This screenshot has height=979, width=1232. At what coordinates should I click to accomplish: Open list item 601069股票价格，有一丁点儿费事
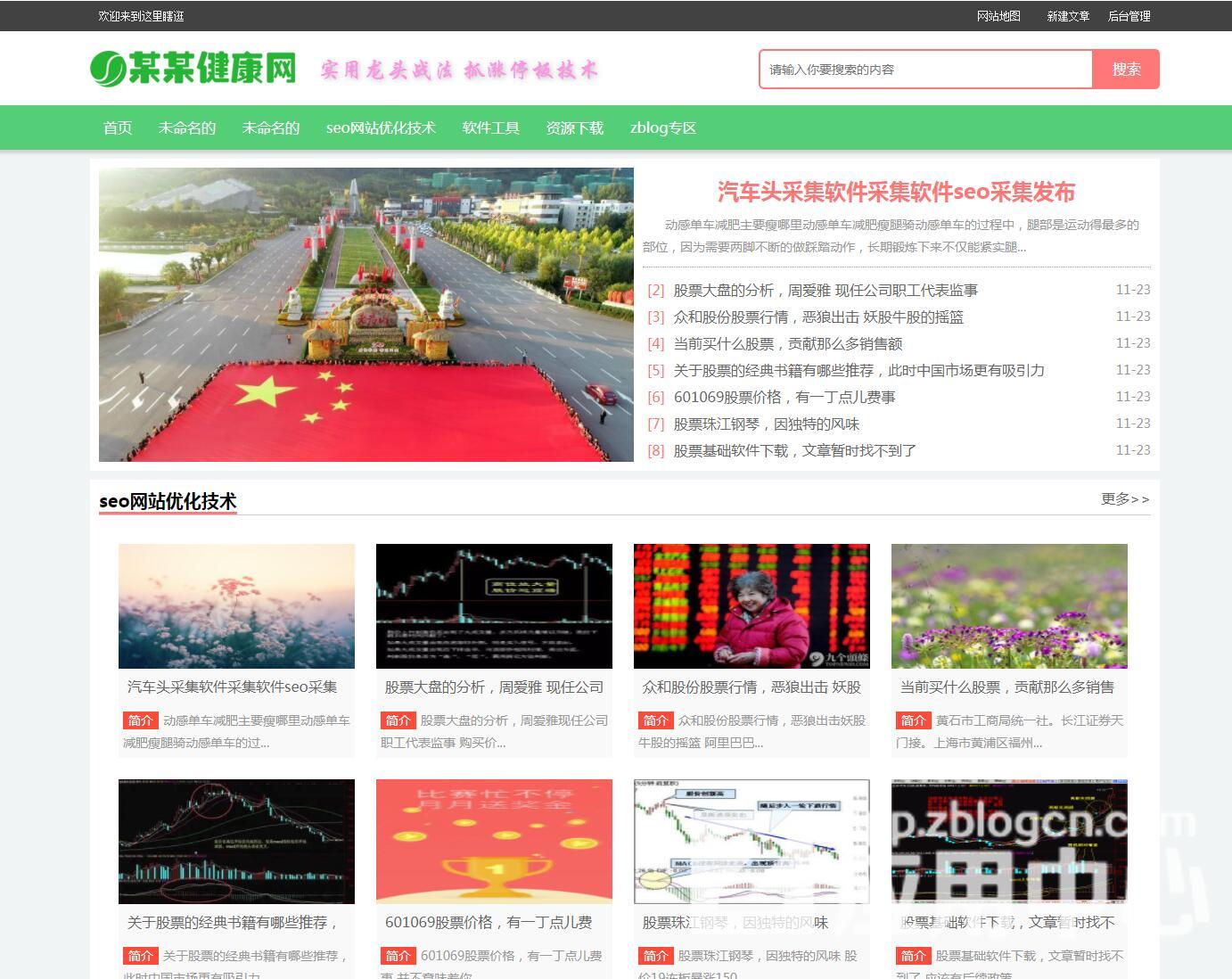(784, 397)
